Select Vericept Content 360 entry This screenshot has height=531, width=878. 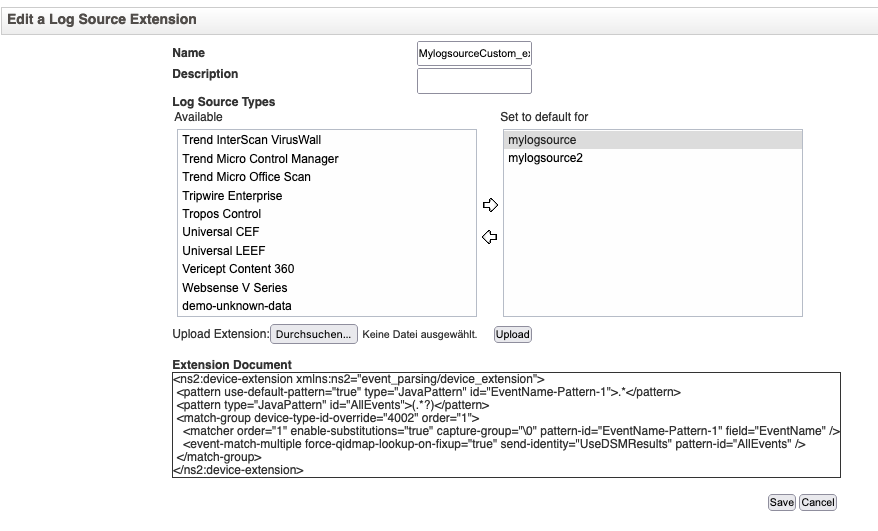click(x=238, y=269)
